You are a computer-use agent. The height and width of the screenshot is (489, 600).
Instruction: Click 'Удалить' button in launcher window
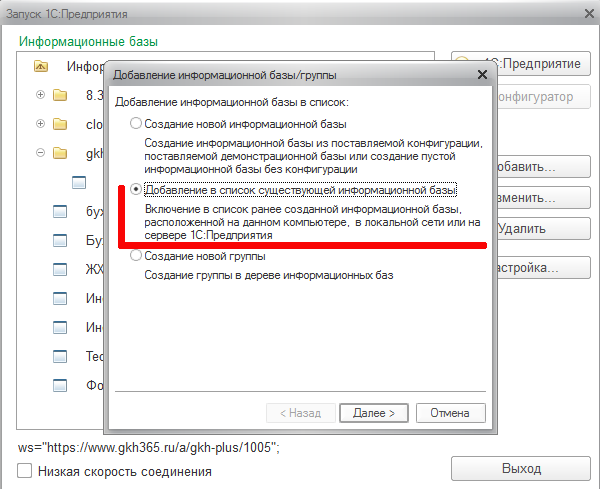pyautogui.click(x=543, y=228)
